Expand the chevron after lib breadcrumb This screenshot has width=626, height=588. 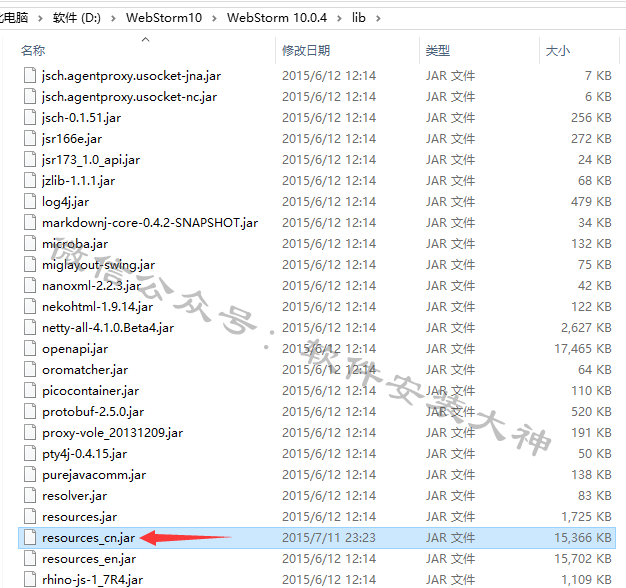pos(378,18)
